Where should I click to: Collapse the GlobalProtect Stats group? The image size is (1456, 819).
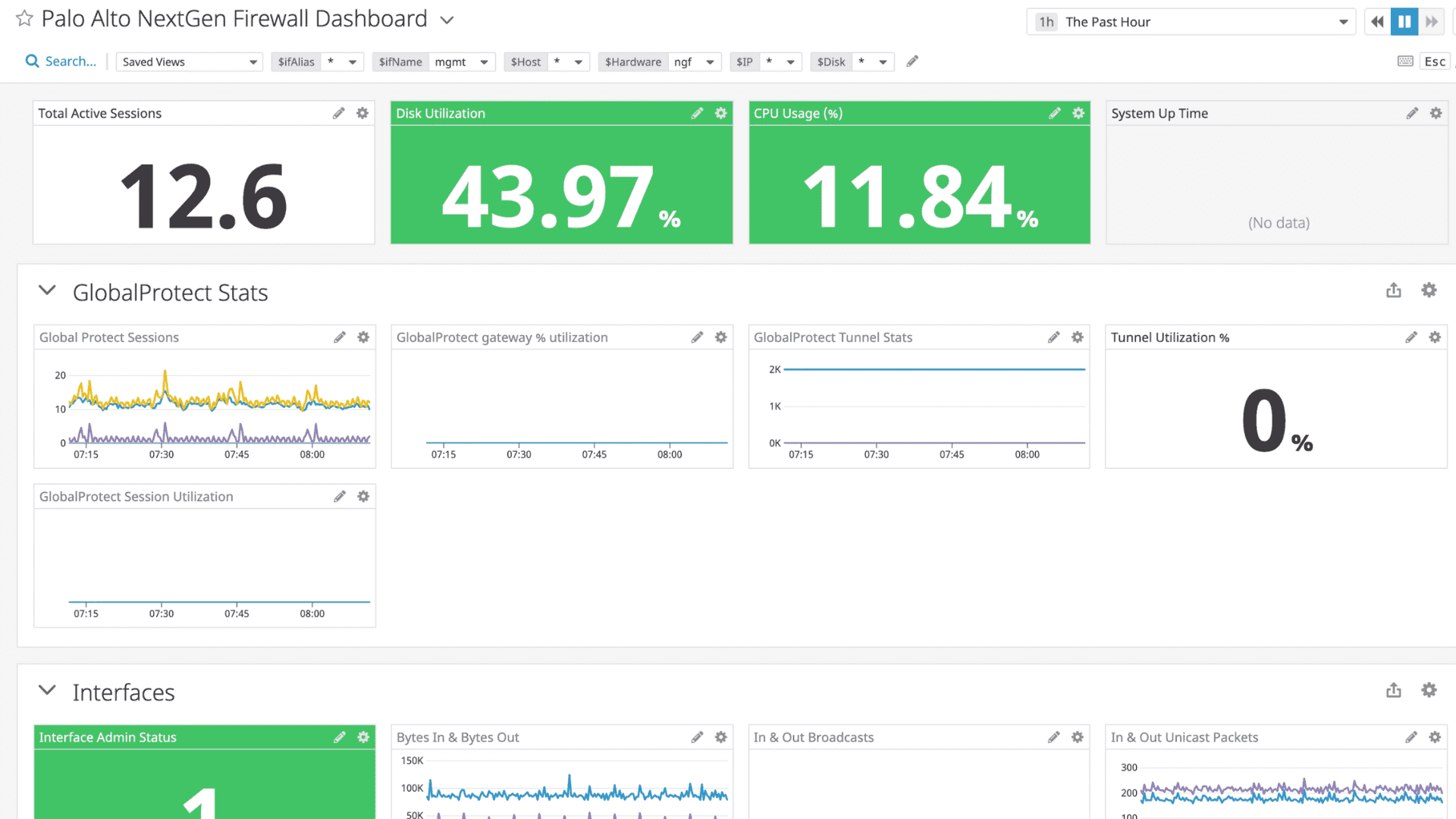click(47, 290)
